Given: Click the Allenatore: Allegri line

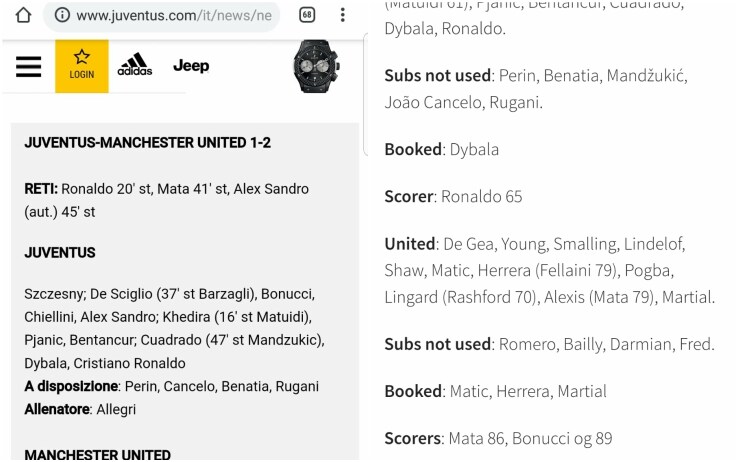Looking at the screenshot, I should [80, 409].
